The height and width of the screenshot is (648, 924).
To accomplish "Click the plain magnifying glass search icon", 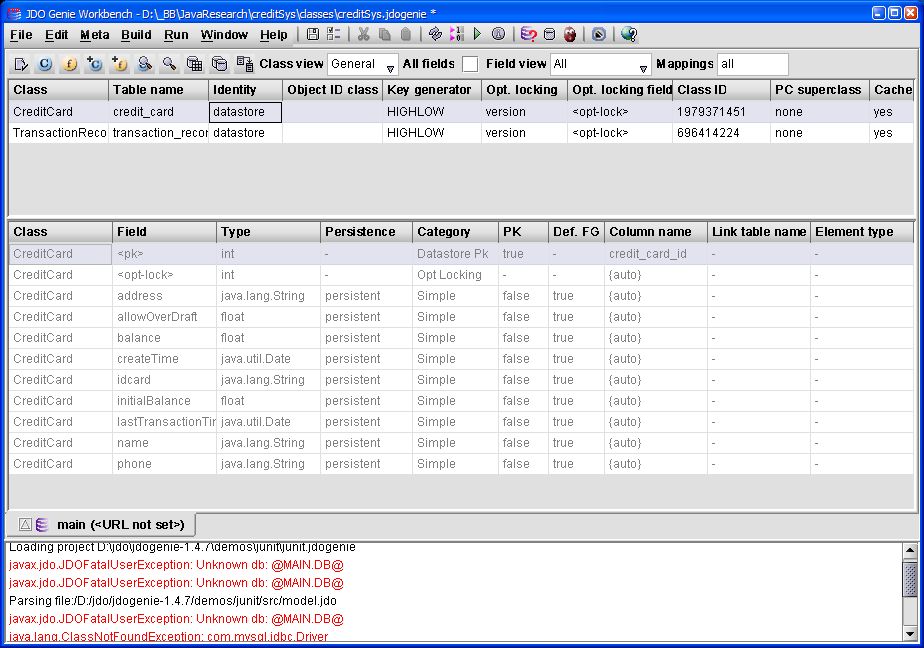I will [x=169, y=64].
